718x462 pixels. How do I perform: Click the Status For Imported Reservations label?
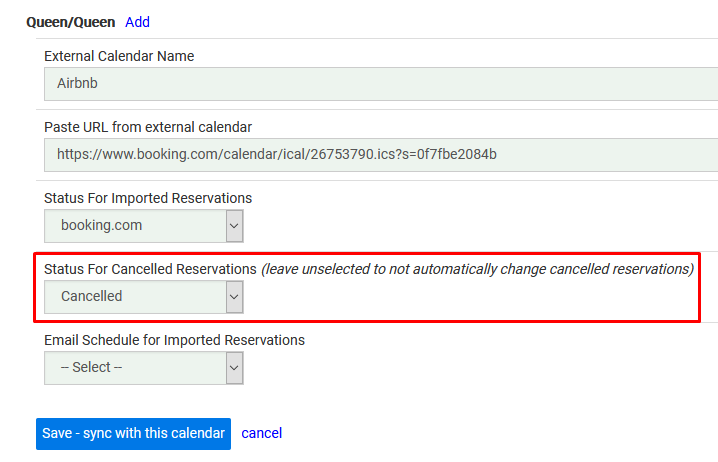148,198
